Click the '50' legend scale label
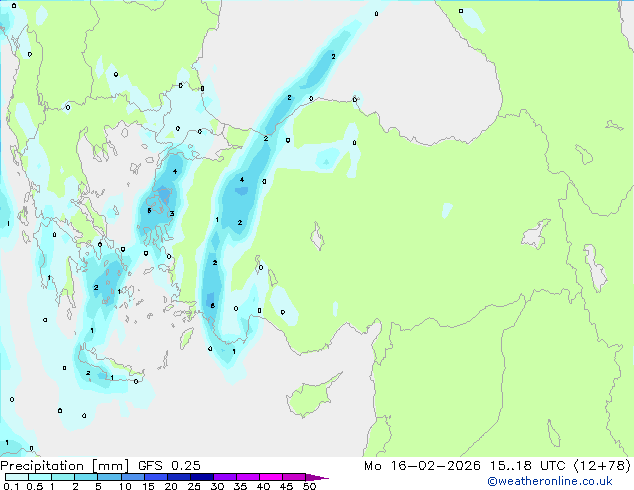 point(309,486)
